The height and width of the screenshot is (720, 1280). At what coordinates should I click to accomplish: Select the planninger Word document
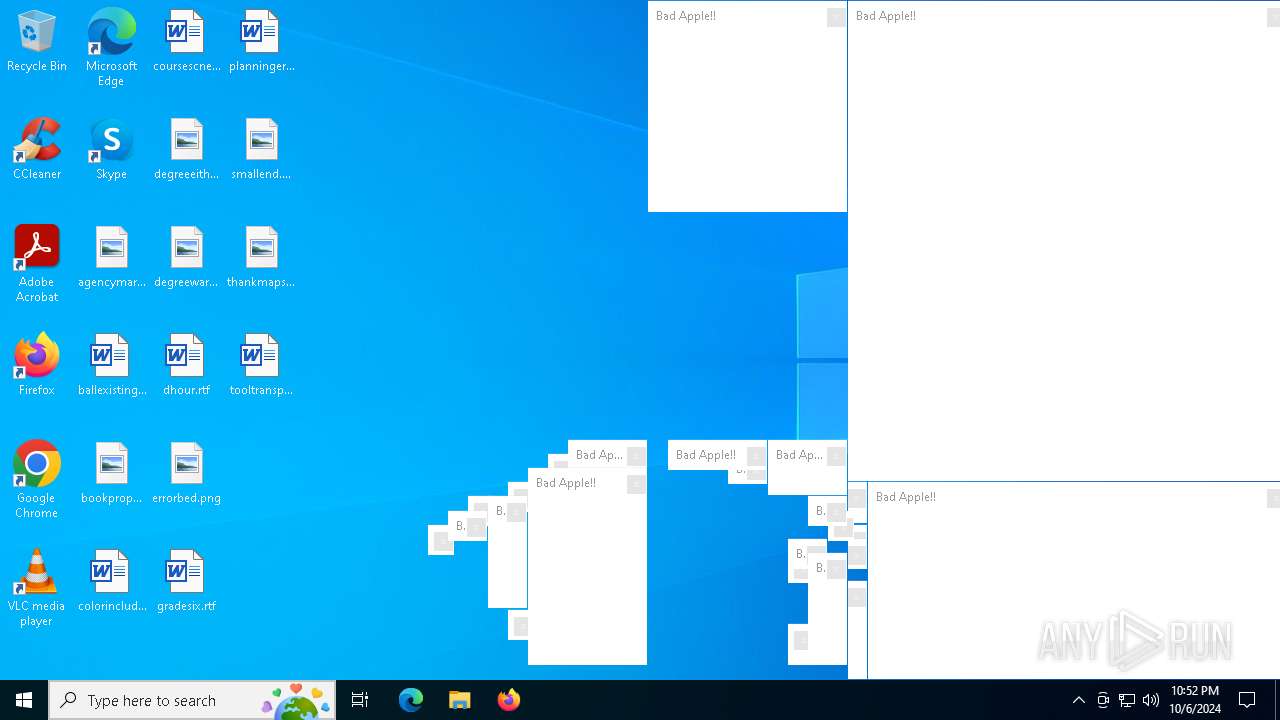point(261,42)
